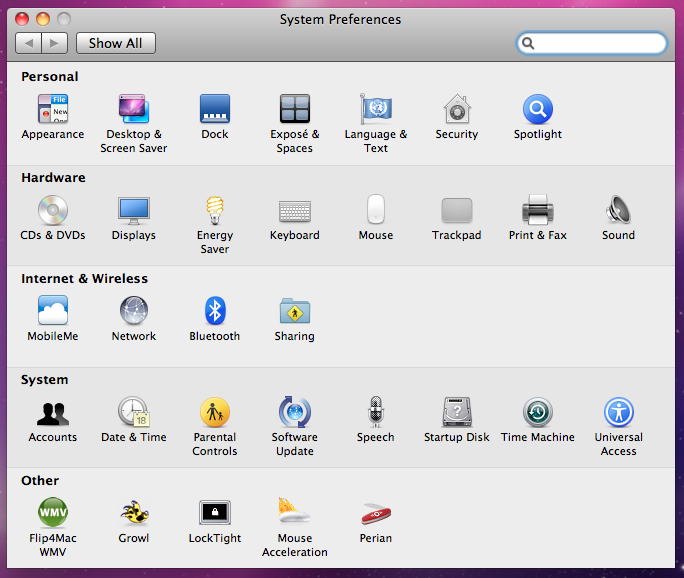Viewport: 684px width, 578px height.
Task: Click the Show All button
Action: tap(116, 43)
